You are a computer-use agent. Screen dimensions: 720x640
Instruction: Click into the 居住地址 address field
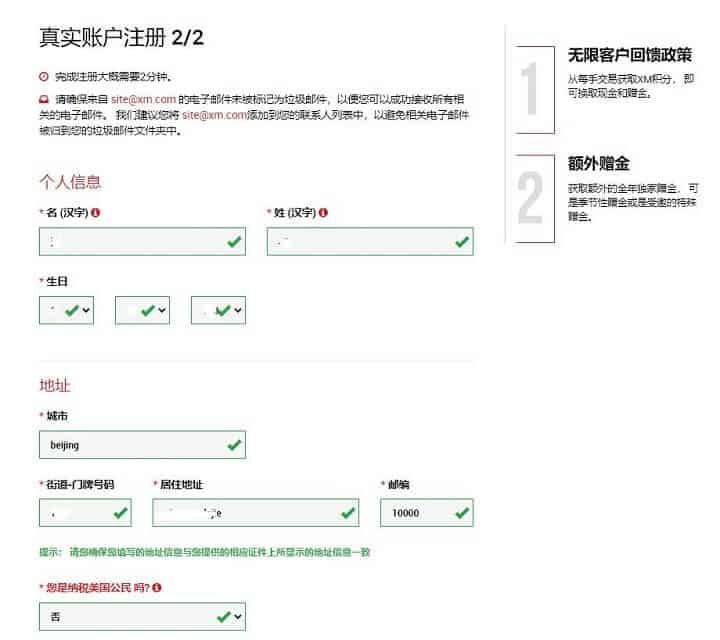coord(256,512)
